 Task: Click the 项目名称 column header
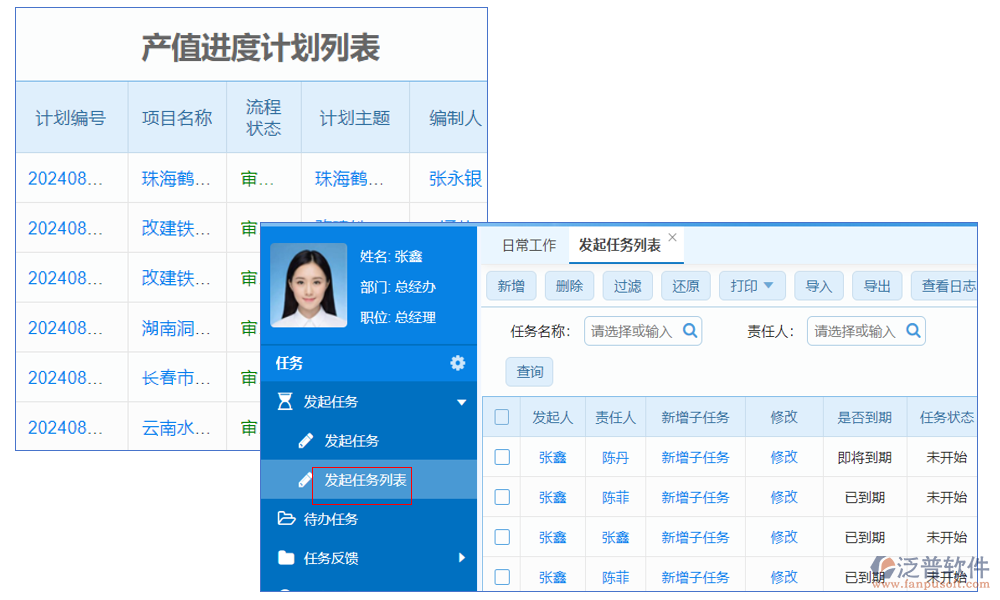coord(177,118)
